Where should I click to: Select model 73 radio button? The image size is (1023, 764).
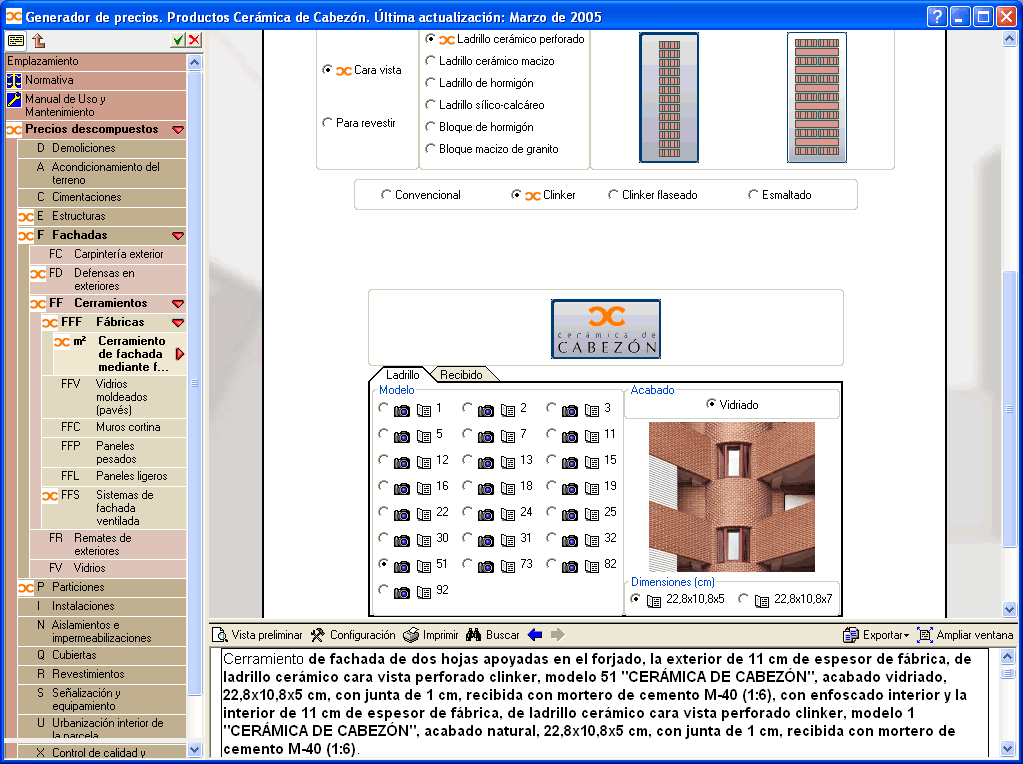[468, 565]
